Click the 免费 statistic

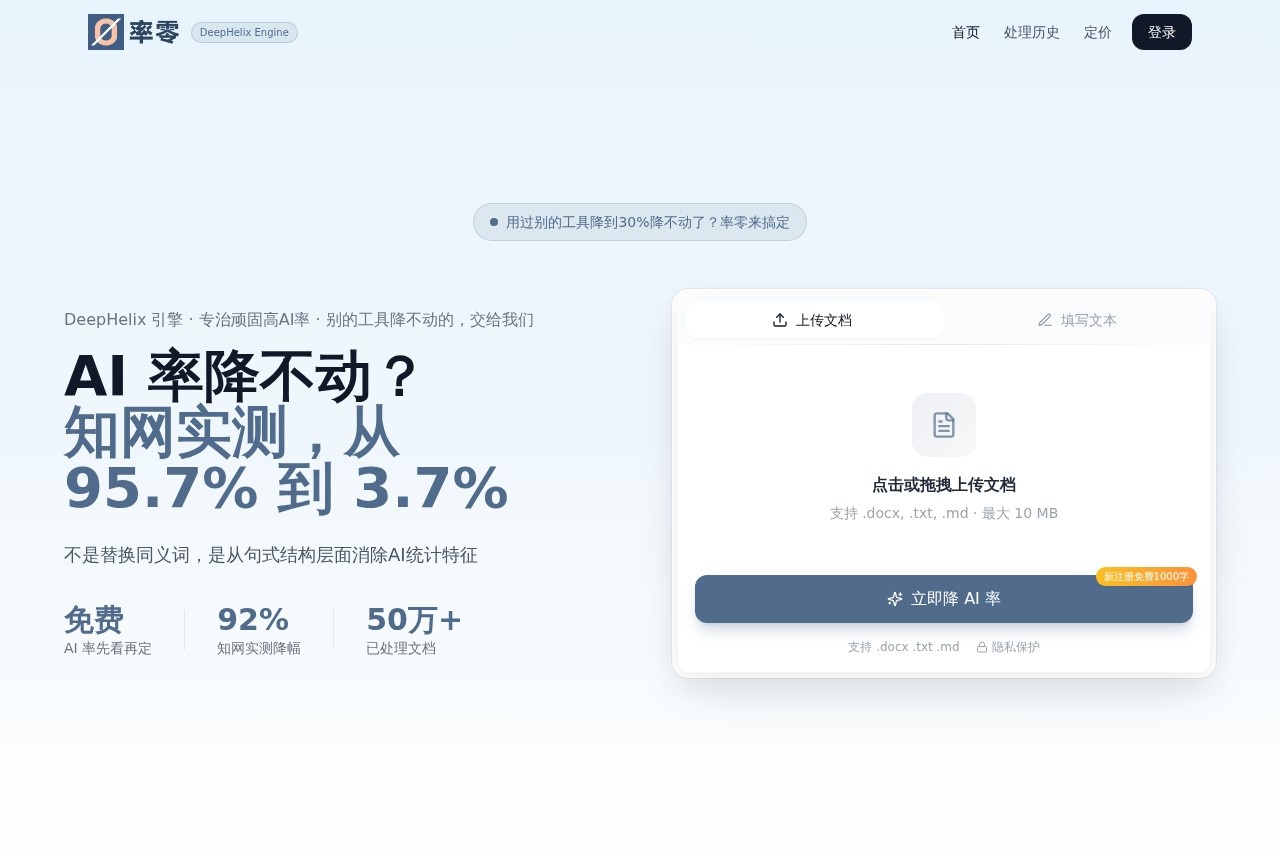[94, 620]
